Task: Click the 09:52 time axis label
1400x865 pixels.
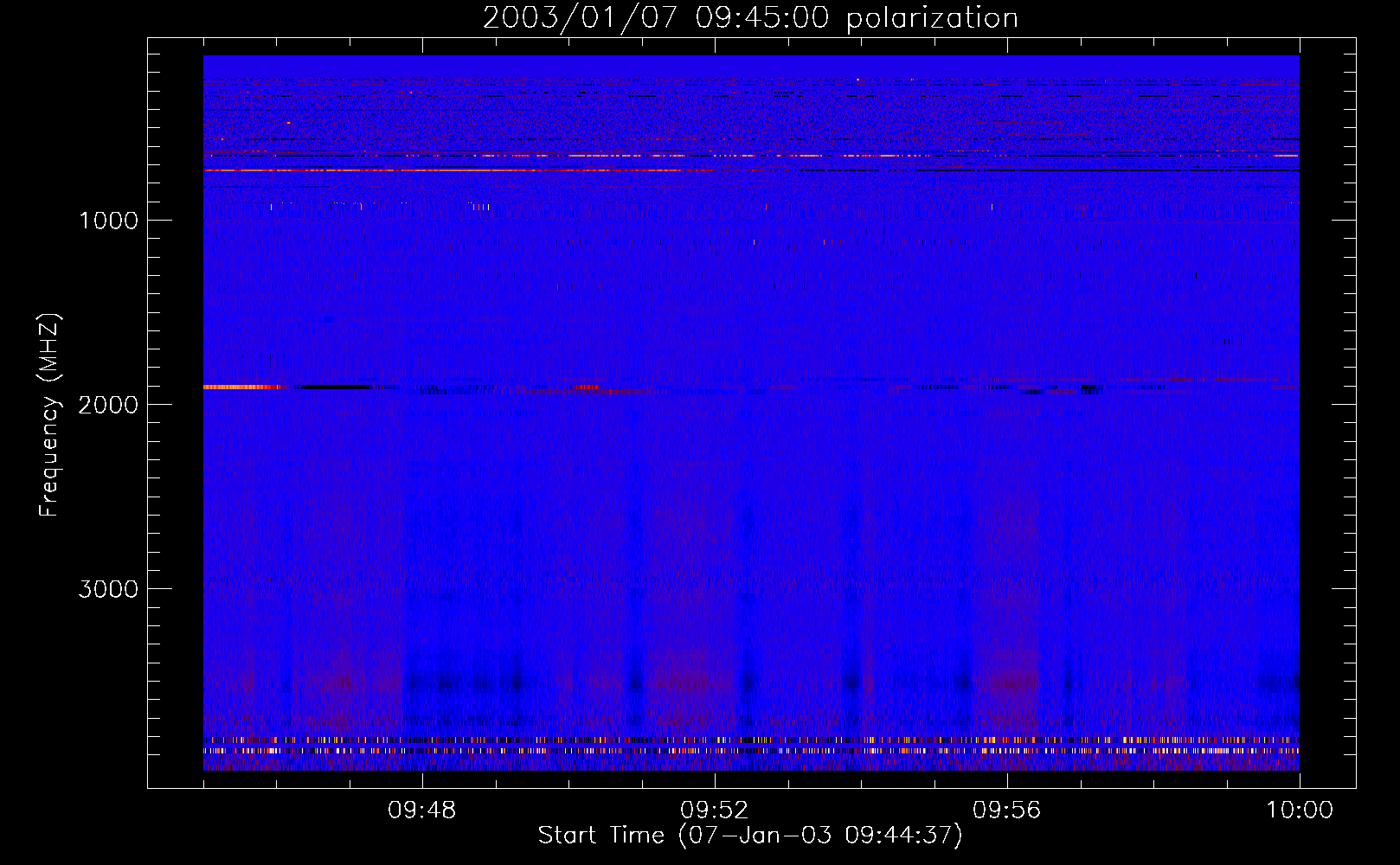Action: 714,811
